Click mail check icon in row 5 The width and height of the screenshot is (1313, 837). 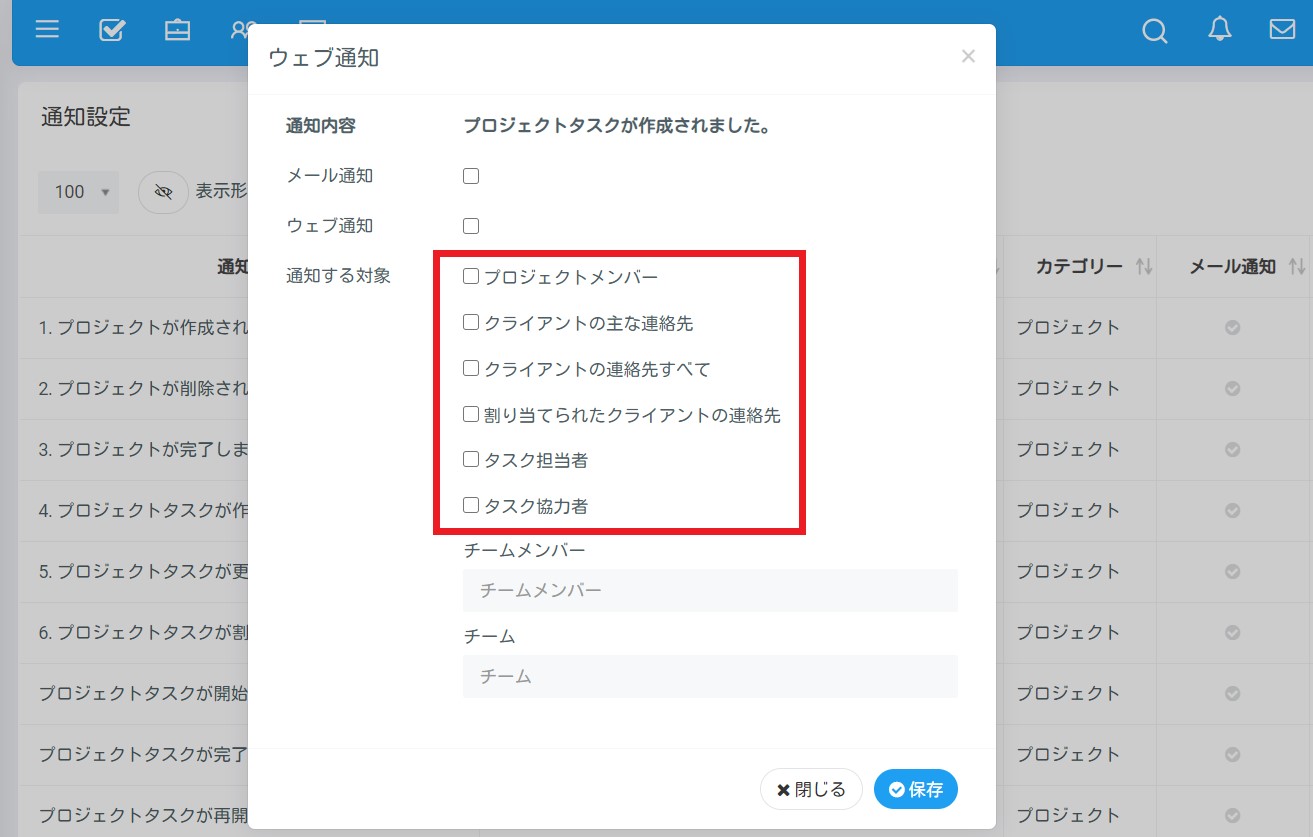(x=1233, y=571)
